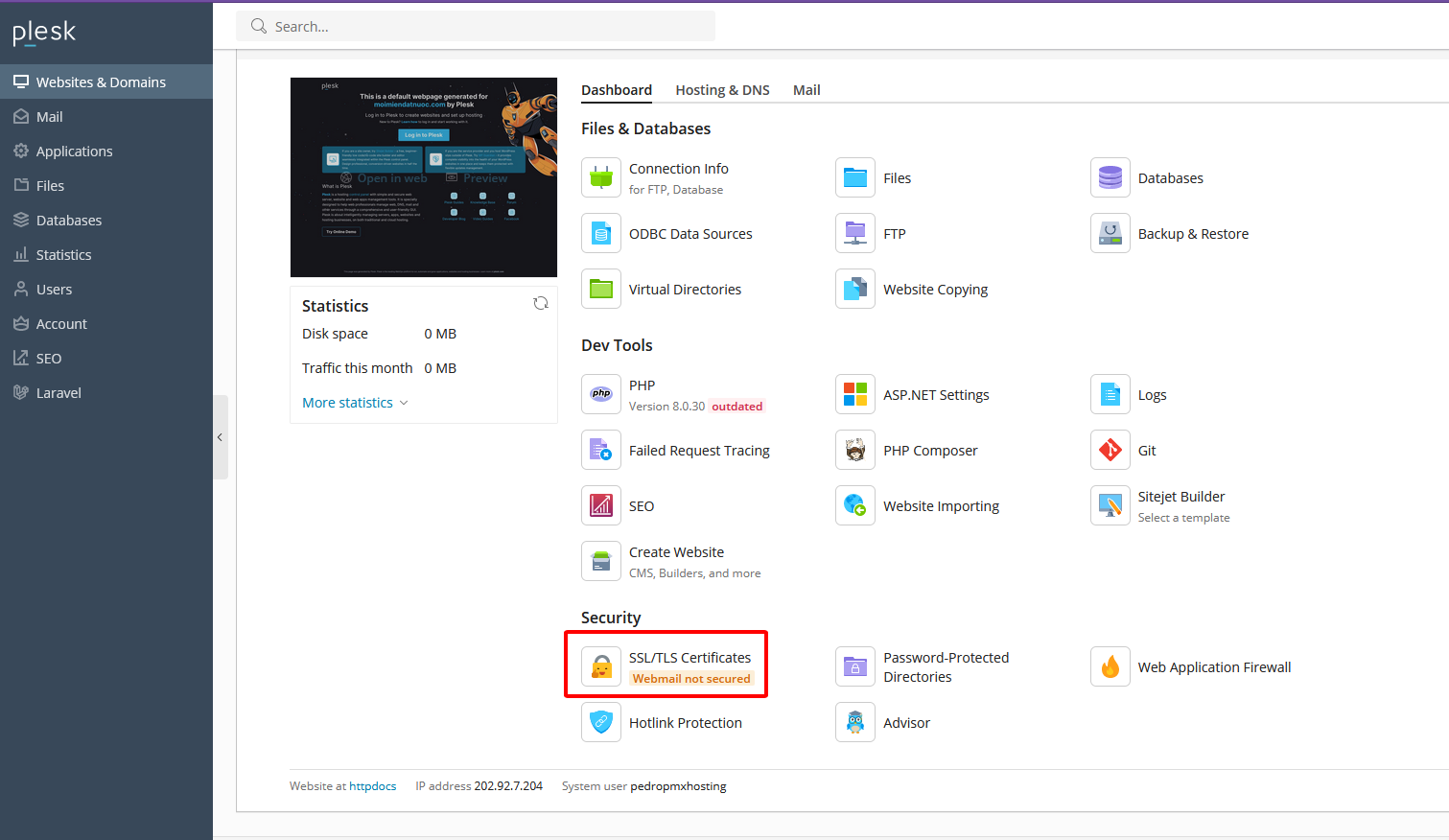1449x840 pixels.
Task: Click the Virtual Directories green folder icon
Action: pos(601,289)
